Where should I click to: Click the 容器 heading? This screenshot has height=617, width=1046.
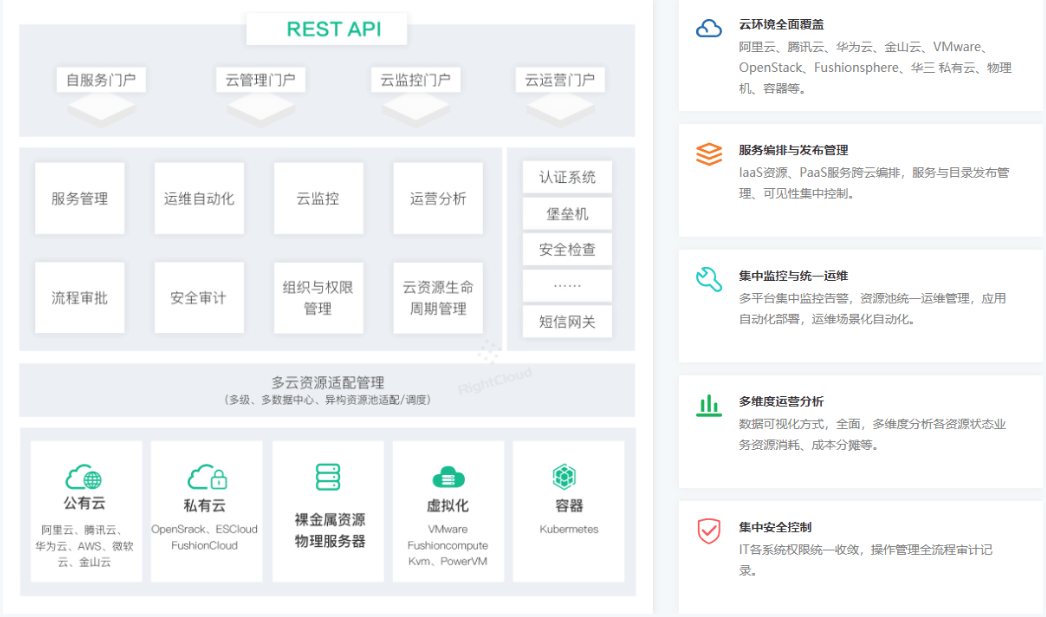pos(569,506)
